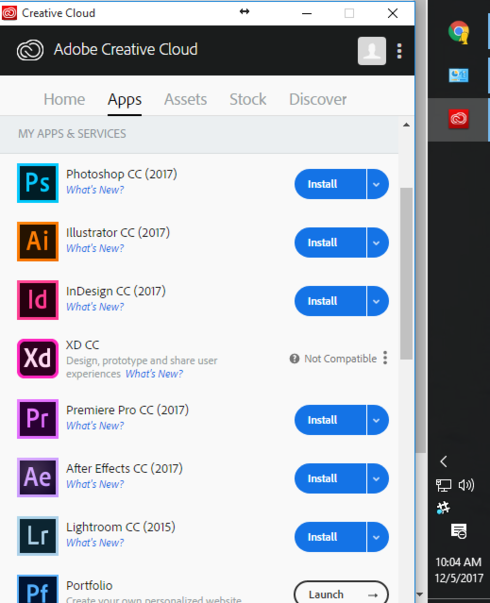Show hidden system tray icons
The image size is (490, 603).
443,461
